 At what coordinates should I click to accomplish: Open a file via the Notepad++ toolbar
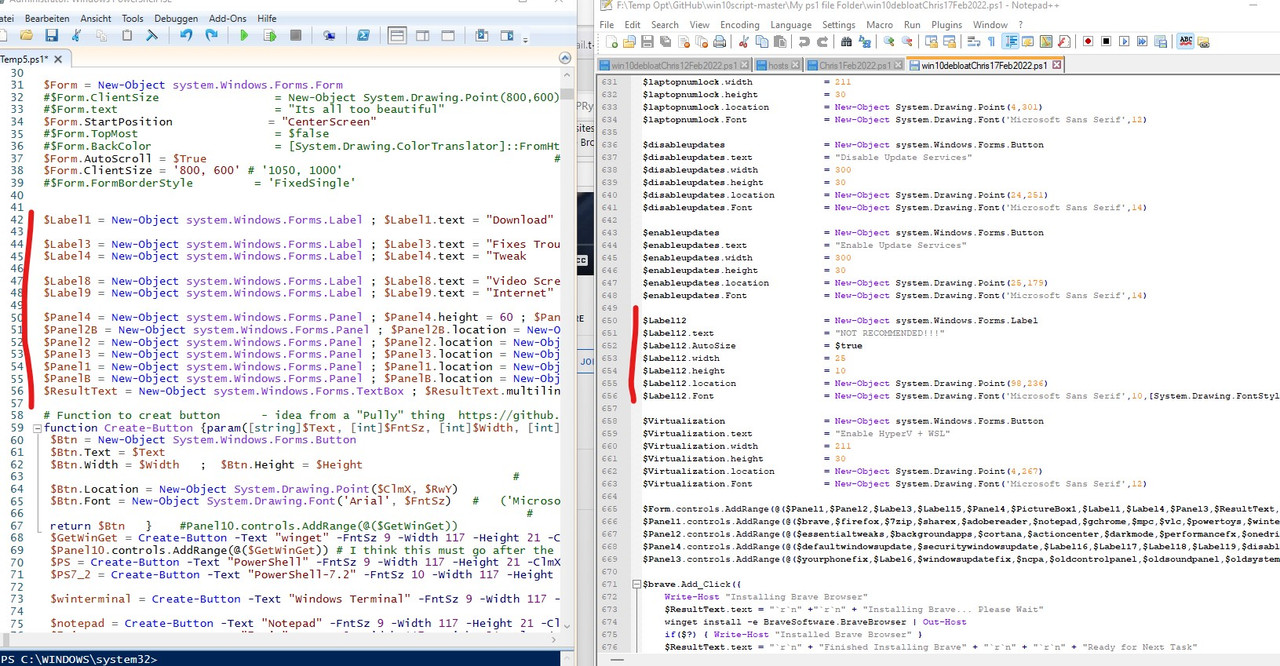click(629, 41)
